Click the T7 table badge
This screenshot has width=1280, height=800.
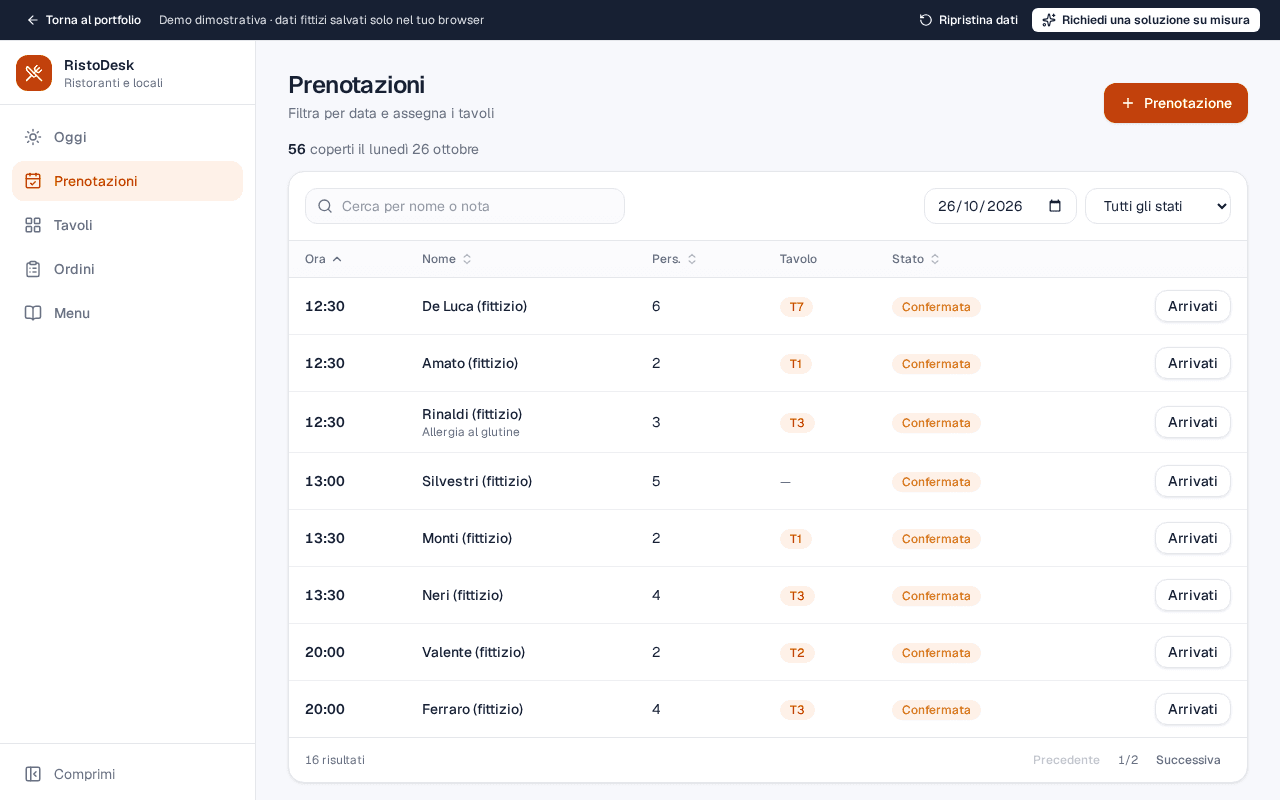click(796, 307)
